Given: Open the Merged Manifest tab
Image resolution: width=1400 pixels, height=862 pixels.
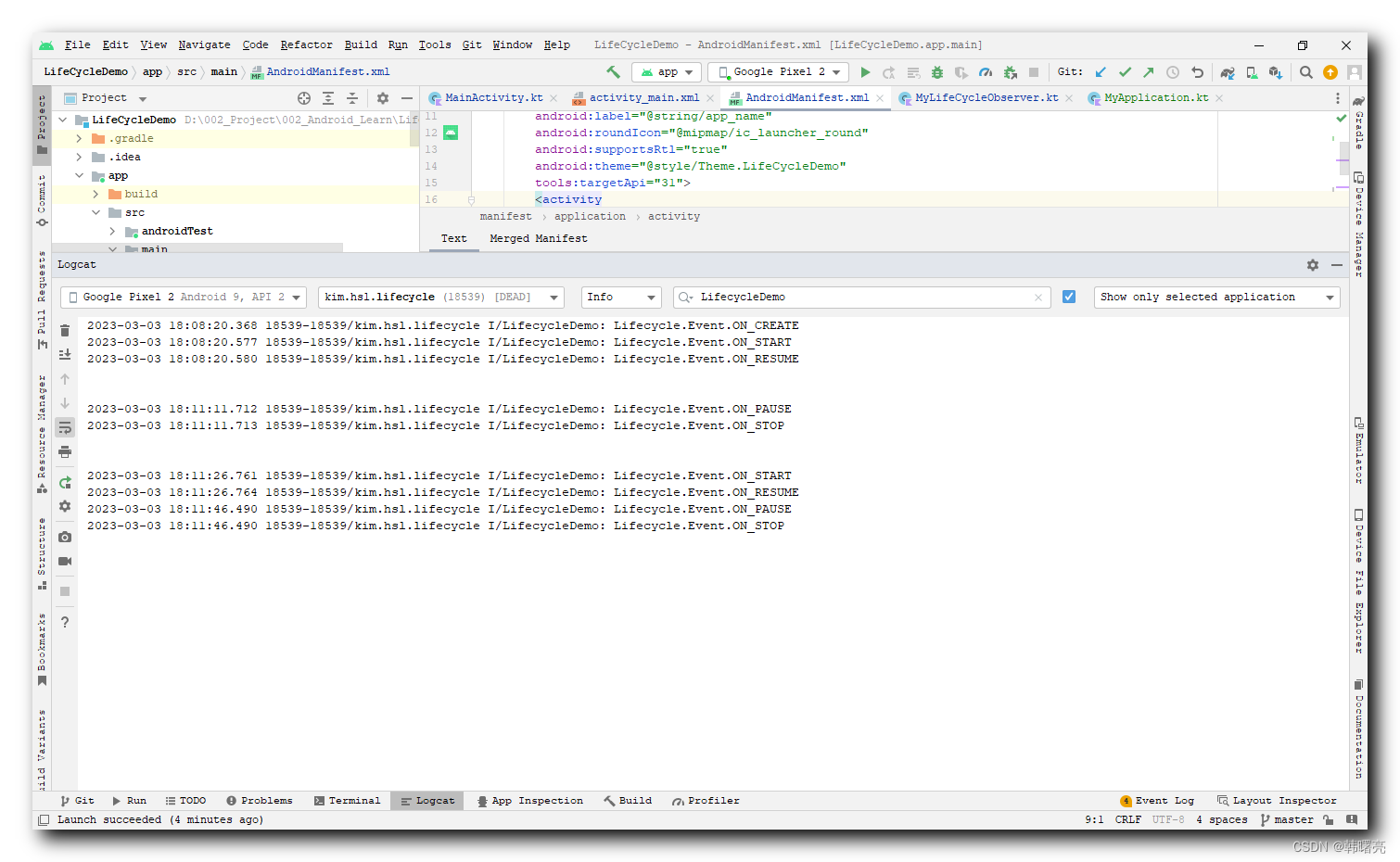Looking at the screenshot, I should coord(539,238).
